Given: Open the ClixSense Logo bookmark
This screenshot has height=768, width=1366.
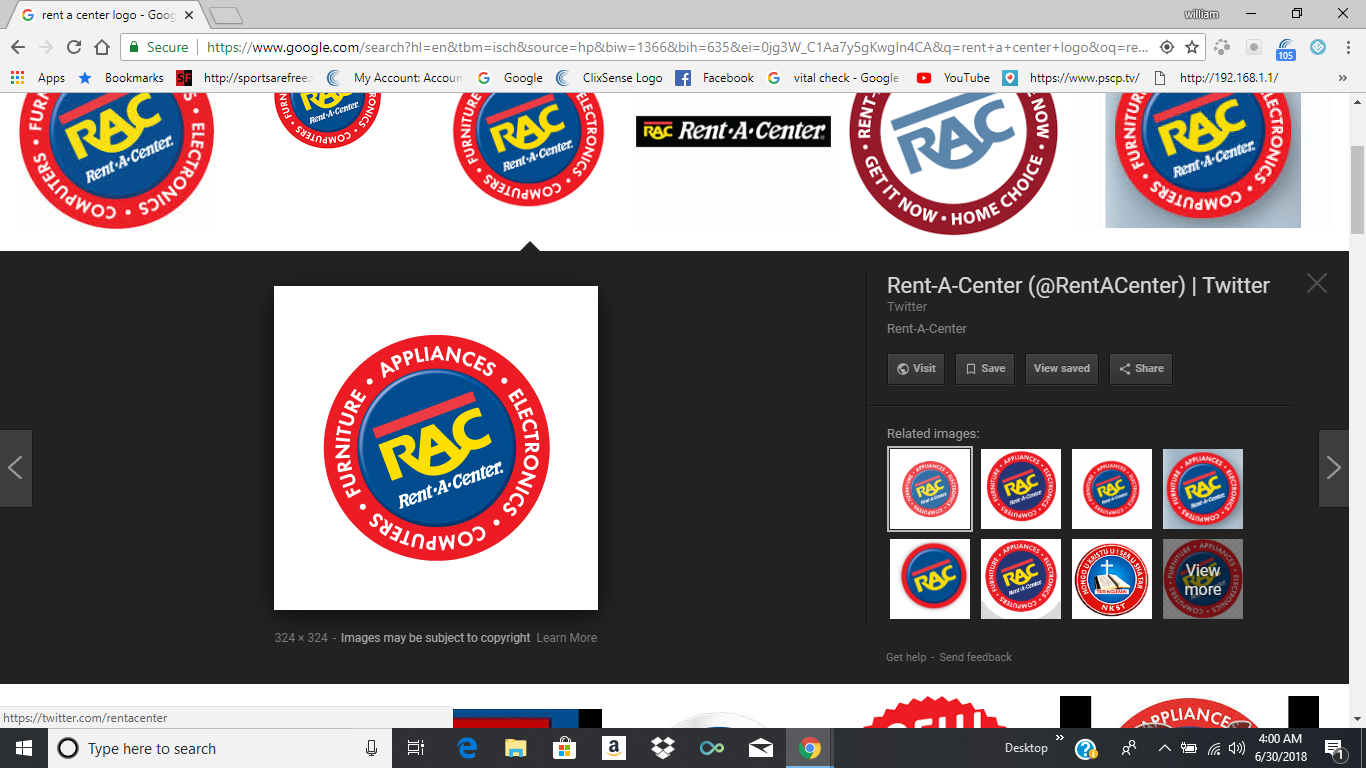Looking at the screenshot, I should point(609,77).
